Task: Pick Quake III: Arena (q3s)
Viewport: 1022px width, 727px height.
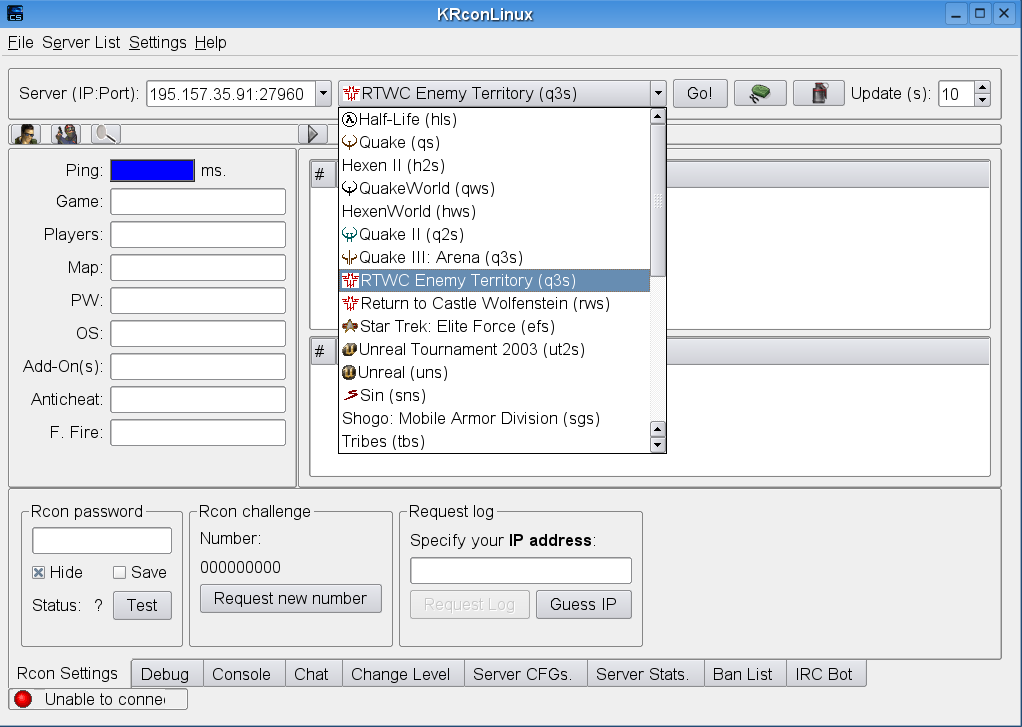Action: pyautogui.click(x=494, y=258)
